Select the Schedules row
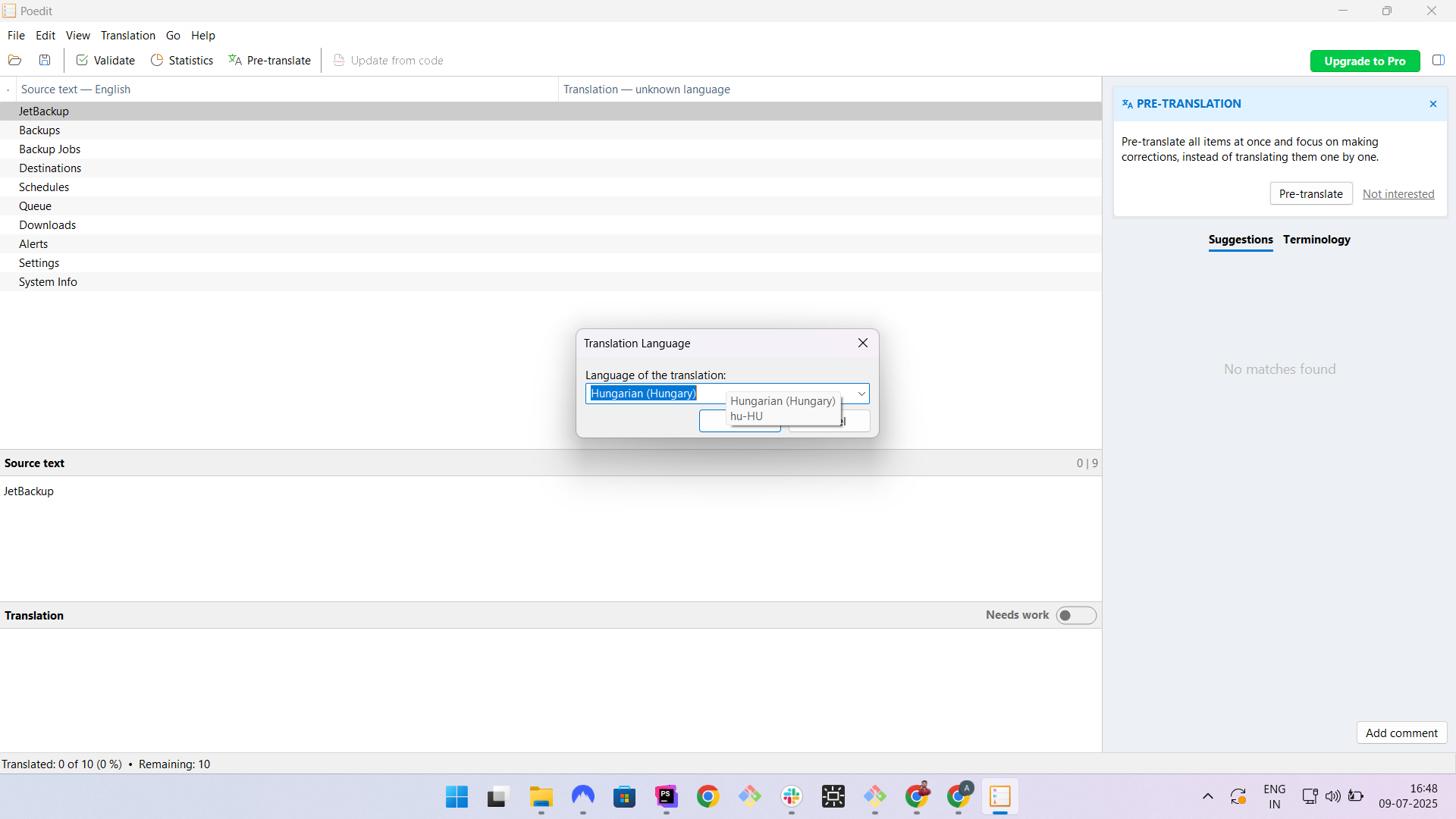Image resolution: width=1456 pixels, height=819 pixels. (551, 187)
